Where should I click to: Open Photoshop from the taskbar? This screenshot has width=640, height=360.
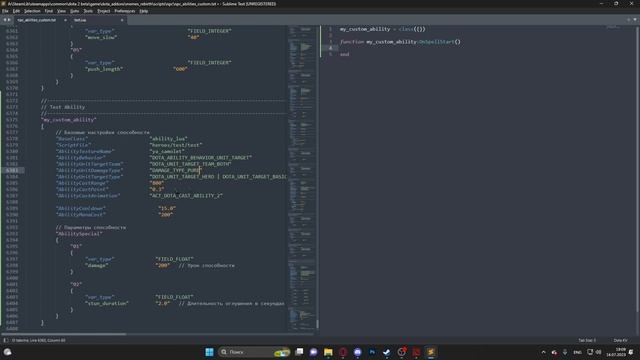click(372, 352)
